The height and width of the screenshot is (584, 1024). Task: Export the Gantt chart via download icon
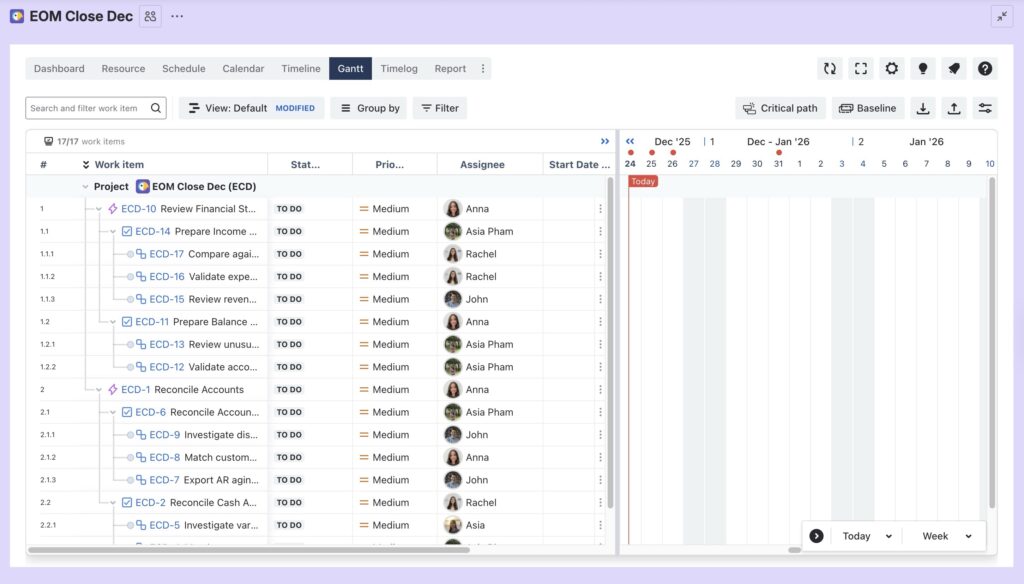coord(923,107)
